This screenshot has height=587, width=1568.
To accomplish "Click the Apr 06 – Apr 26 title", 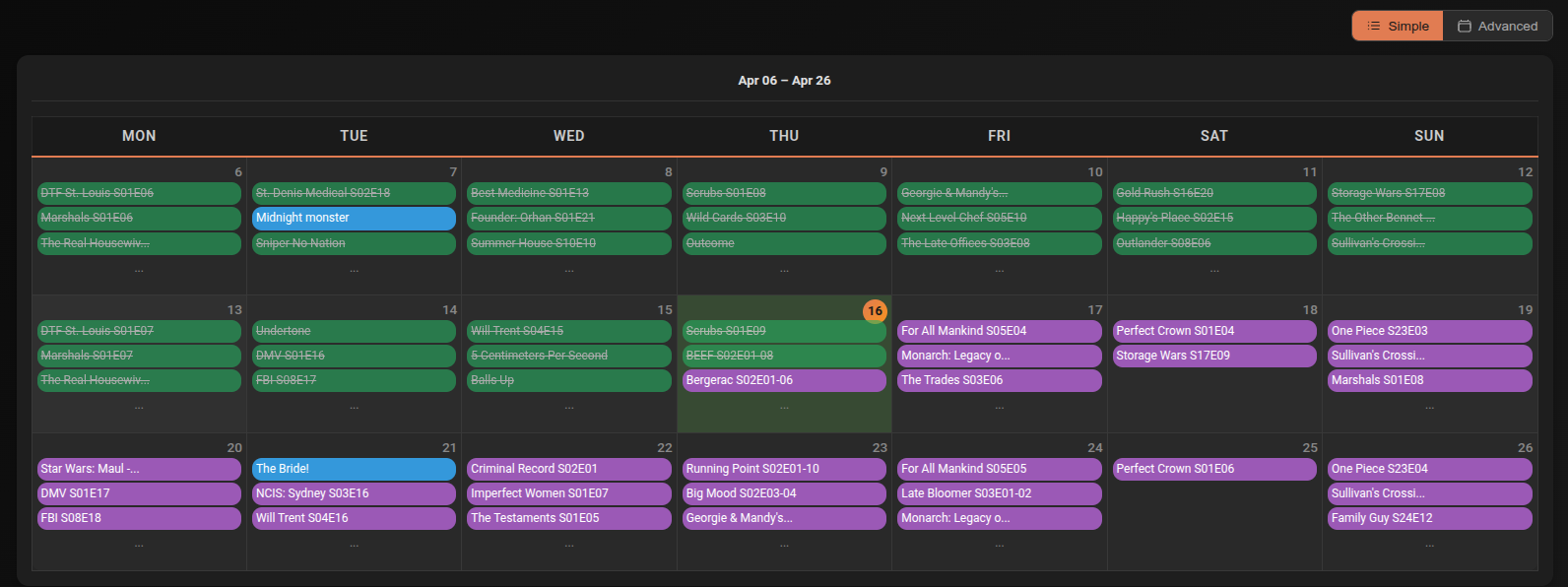I will tap(784, 81).
